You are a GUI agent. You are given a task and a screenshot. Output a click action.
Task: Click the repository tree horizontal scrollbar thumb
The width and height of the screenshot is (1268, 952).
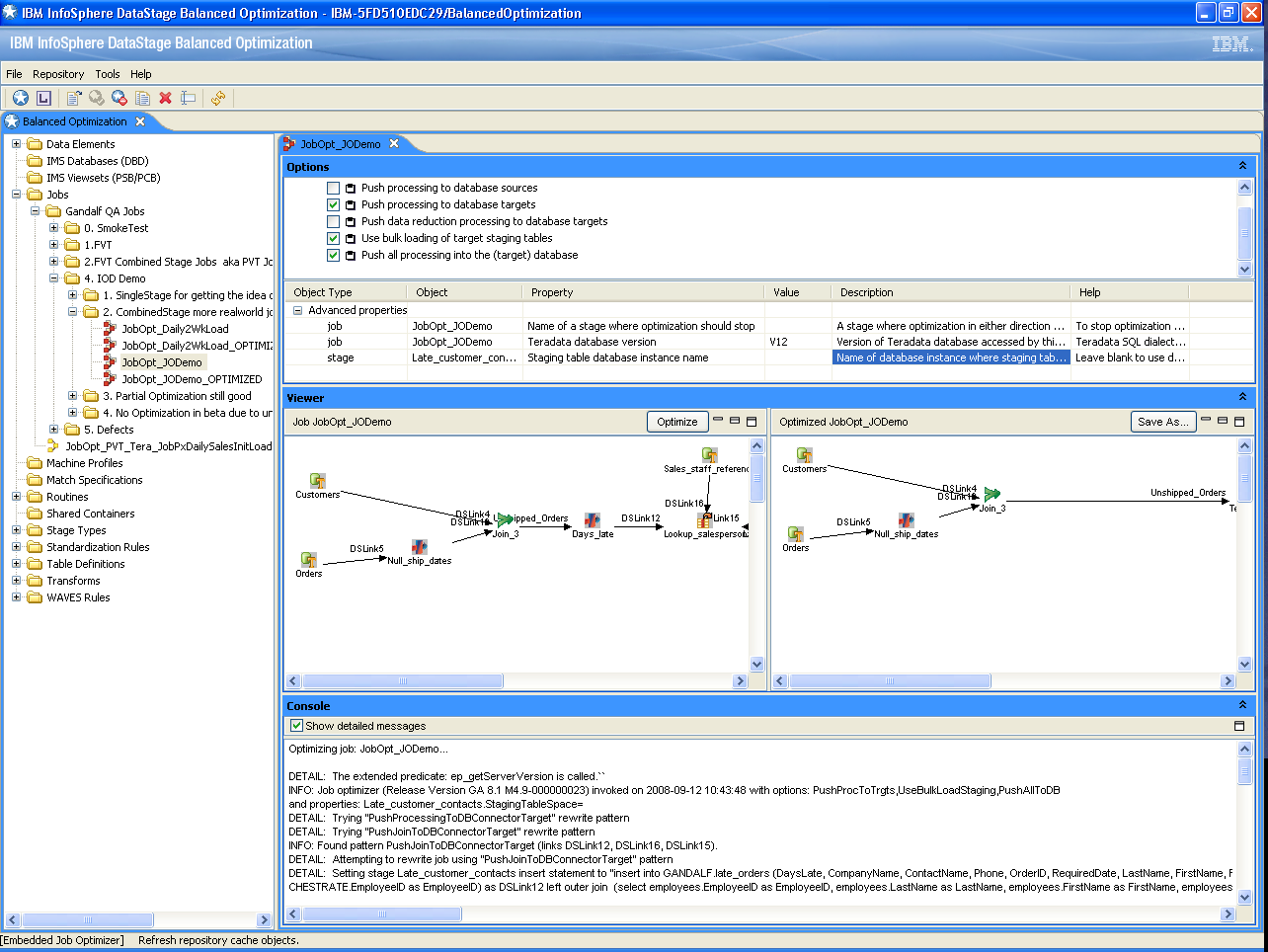click(x=88, y=920)
